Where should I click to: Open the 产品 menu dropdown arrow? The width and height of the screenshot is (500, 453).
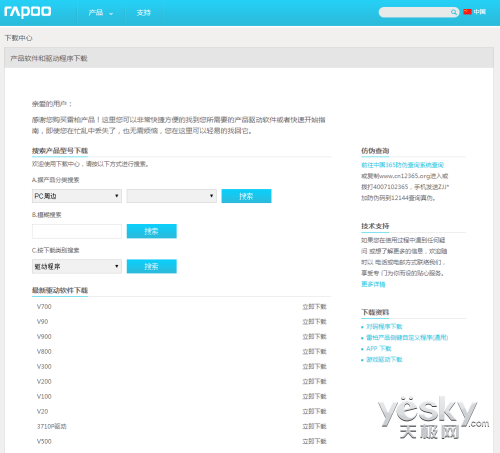[x=111, y=14]
